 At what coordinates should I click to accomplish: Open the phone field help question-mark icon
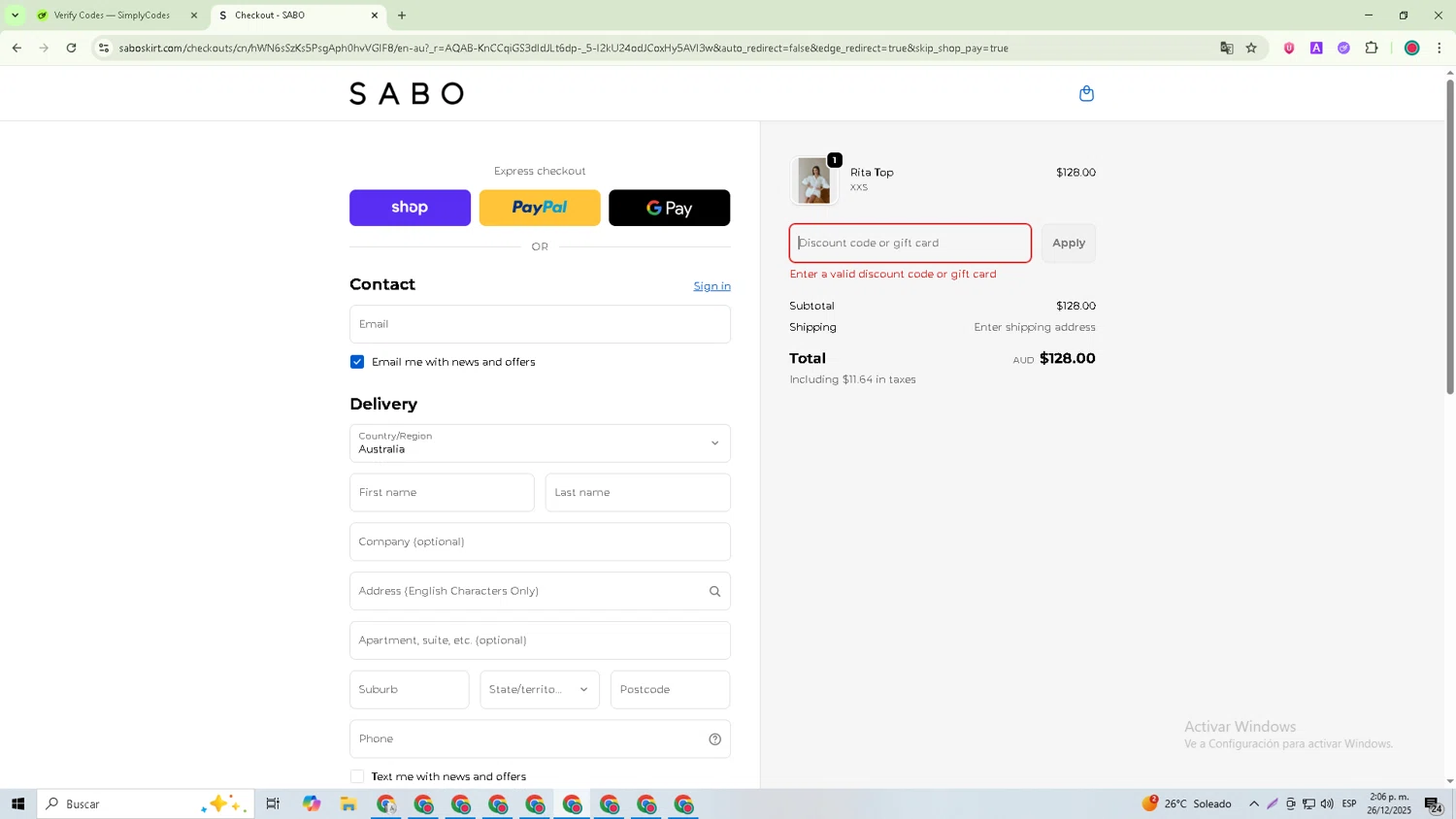coord(714,739)
